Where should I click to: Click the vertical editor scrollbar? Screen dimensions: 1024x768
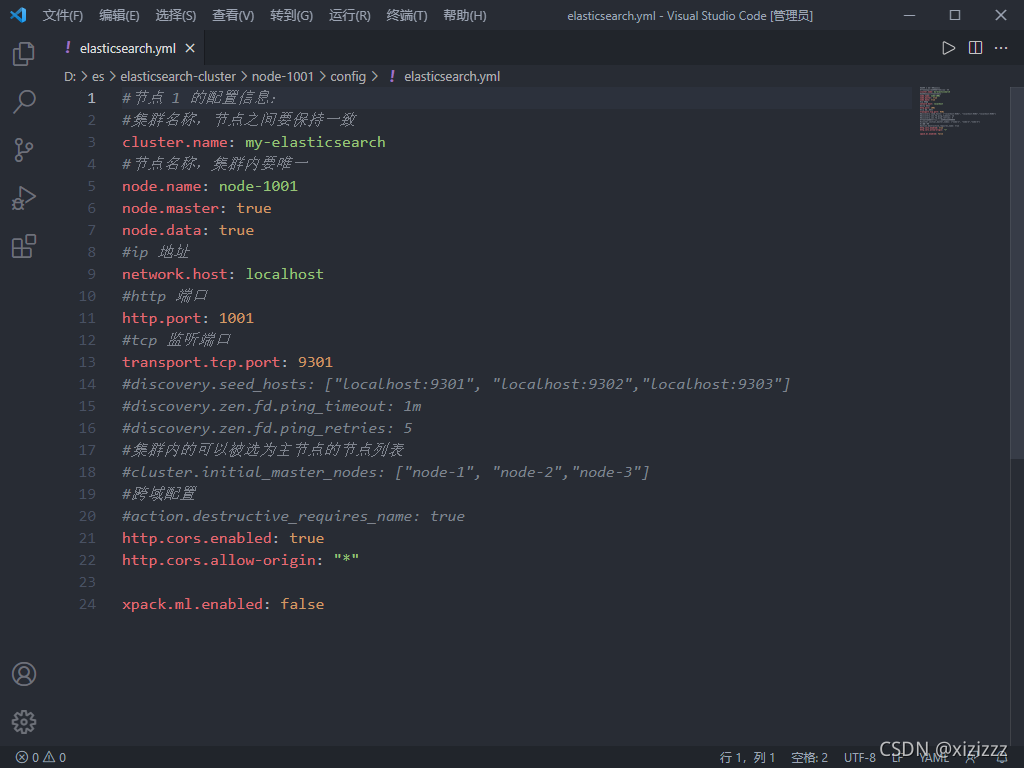1017,274
